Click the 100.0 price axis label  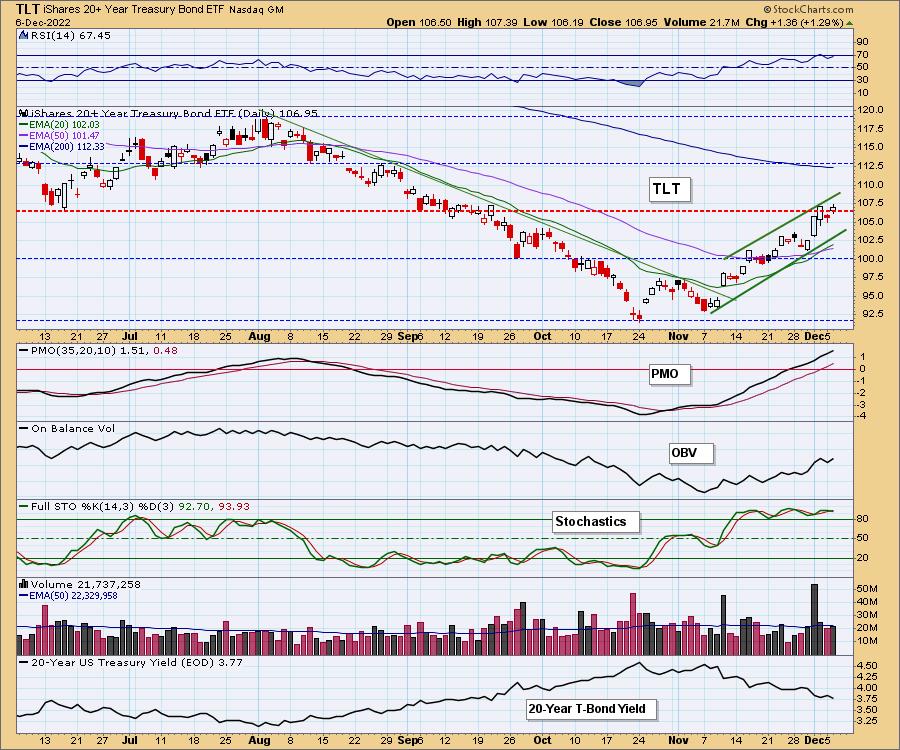[872, 259]
